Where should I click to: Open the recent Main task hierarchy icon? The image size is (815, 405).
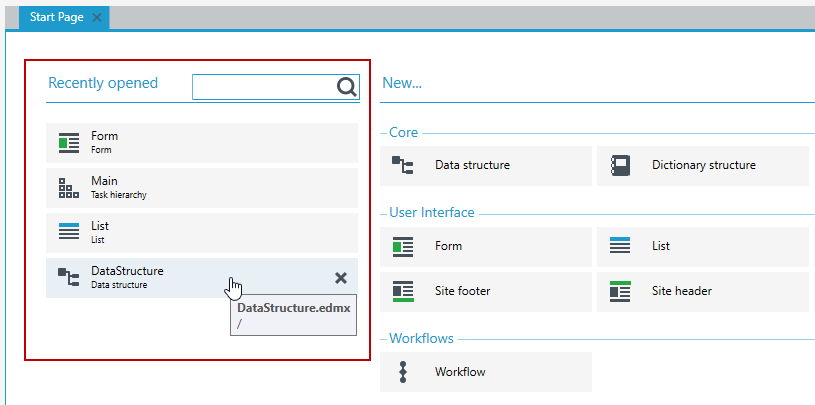point(69,188)
